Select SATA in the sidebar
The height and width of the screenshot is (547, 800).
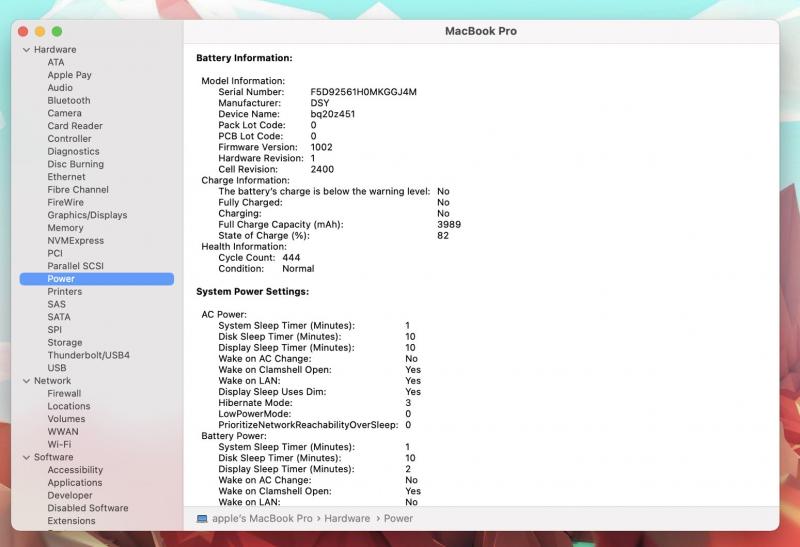59,317
